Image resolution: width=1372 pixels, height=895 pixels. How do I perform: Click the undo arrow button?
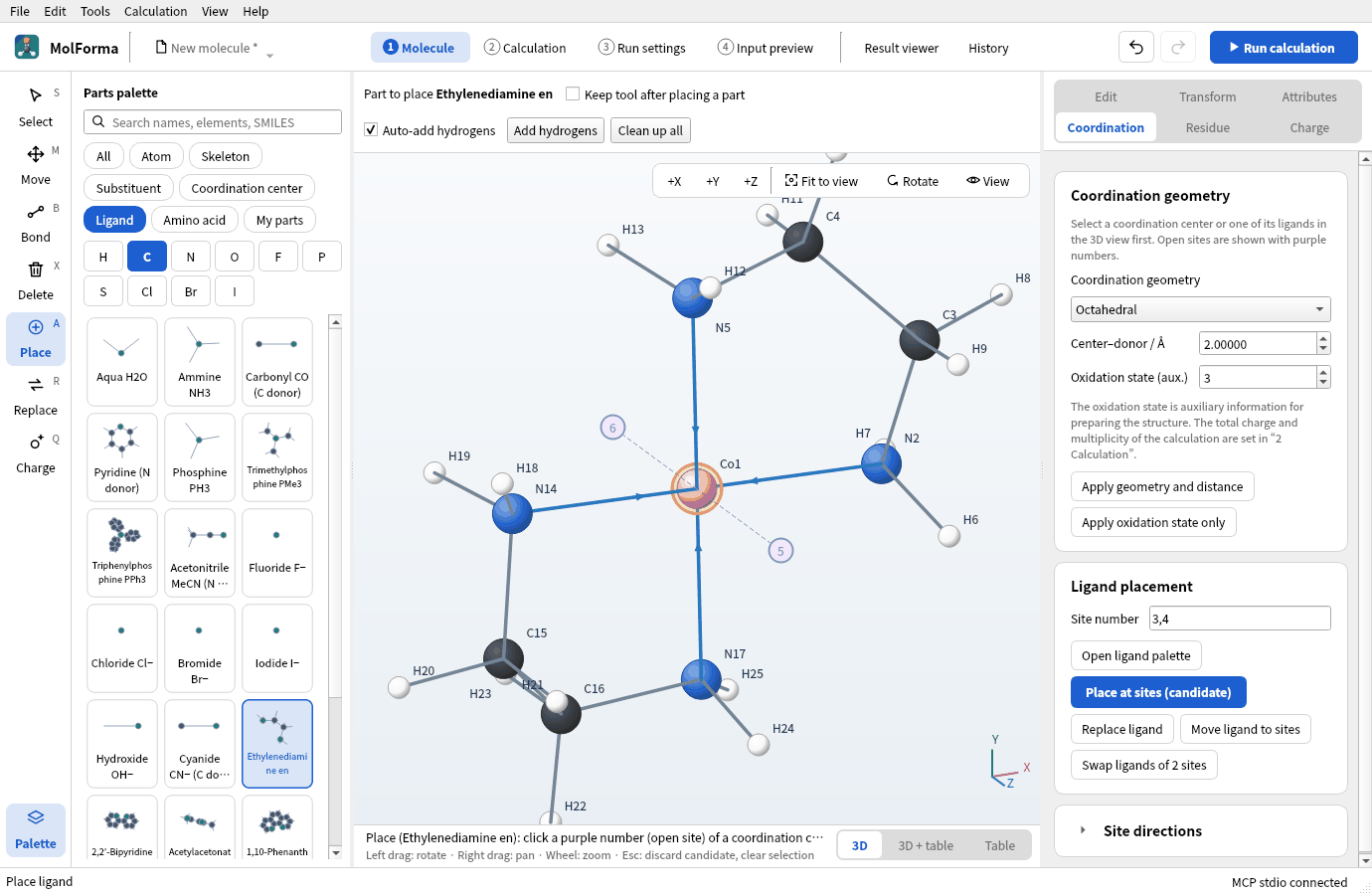pos(1136,48)
